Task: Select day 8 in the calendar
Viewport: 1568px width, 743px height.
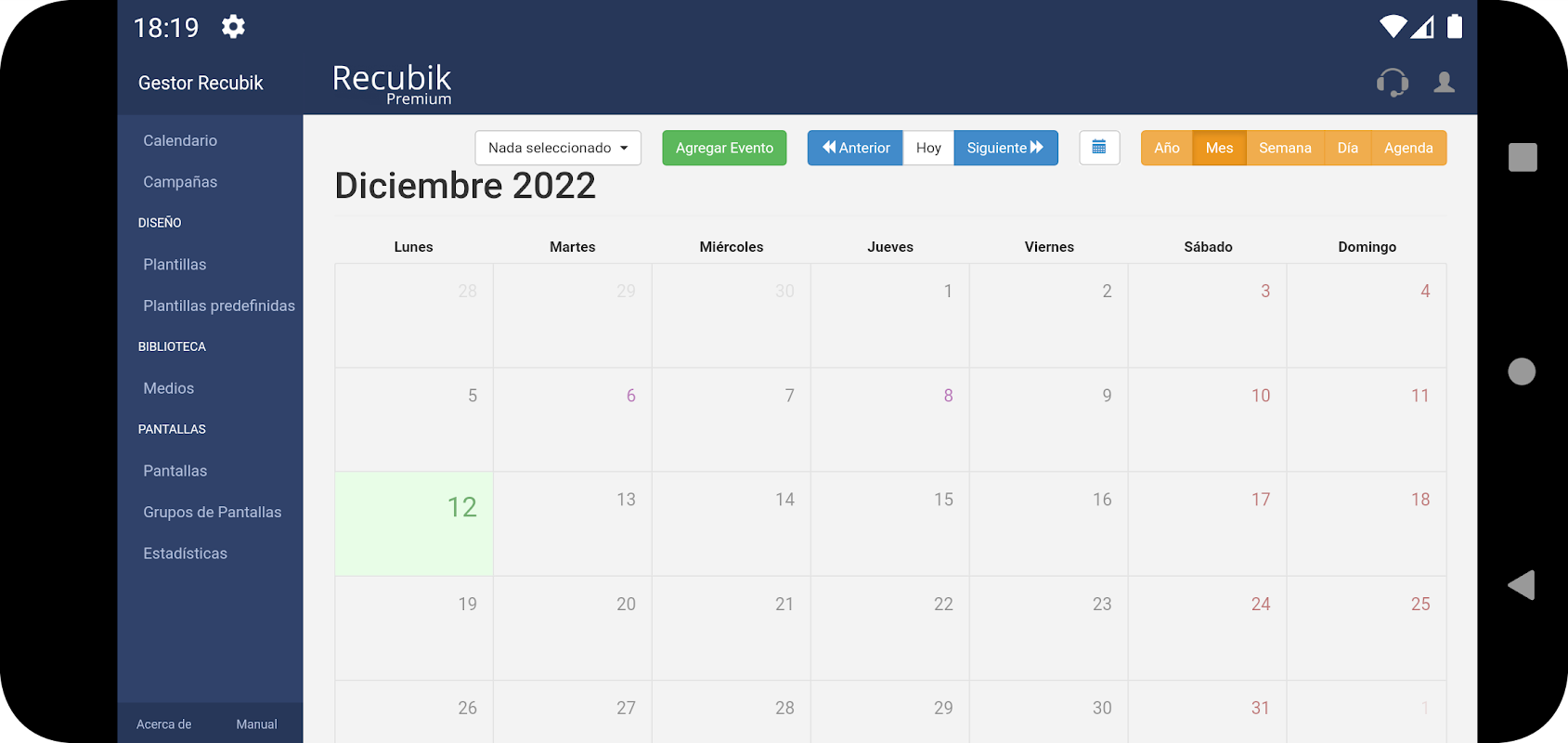Action: coord(890,420)
